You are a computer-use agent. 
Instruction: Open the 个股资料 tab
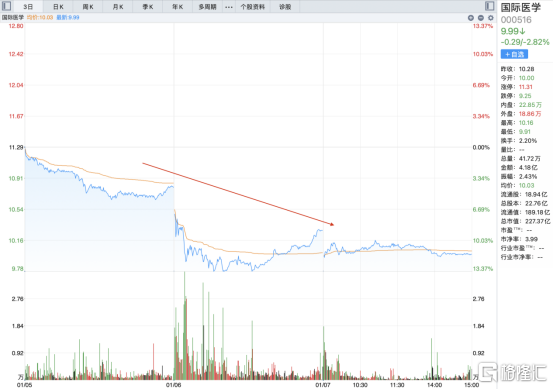(253, 7)
